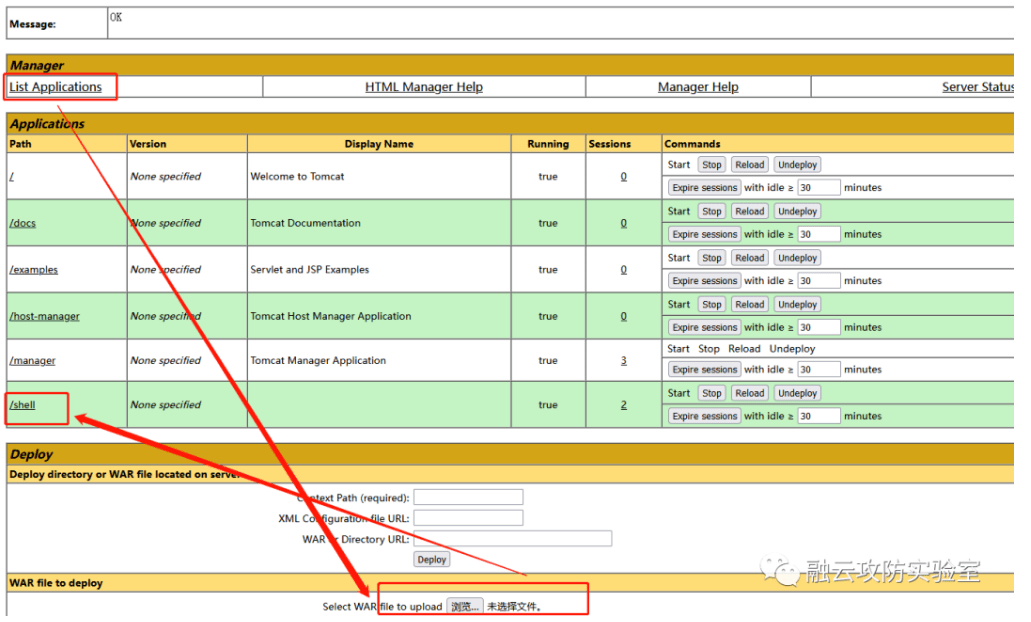Reload the /examples application

point(749,258)
